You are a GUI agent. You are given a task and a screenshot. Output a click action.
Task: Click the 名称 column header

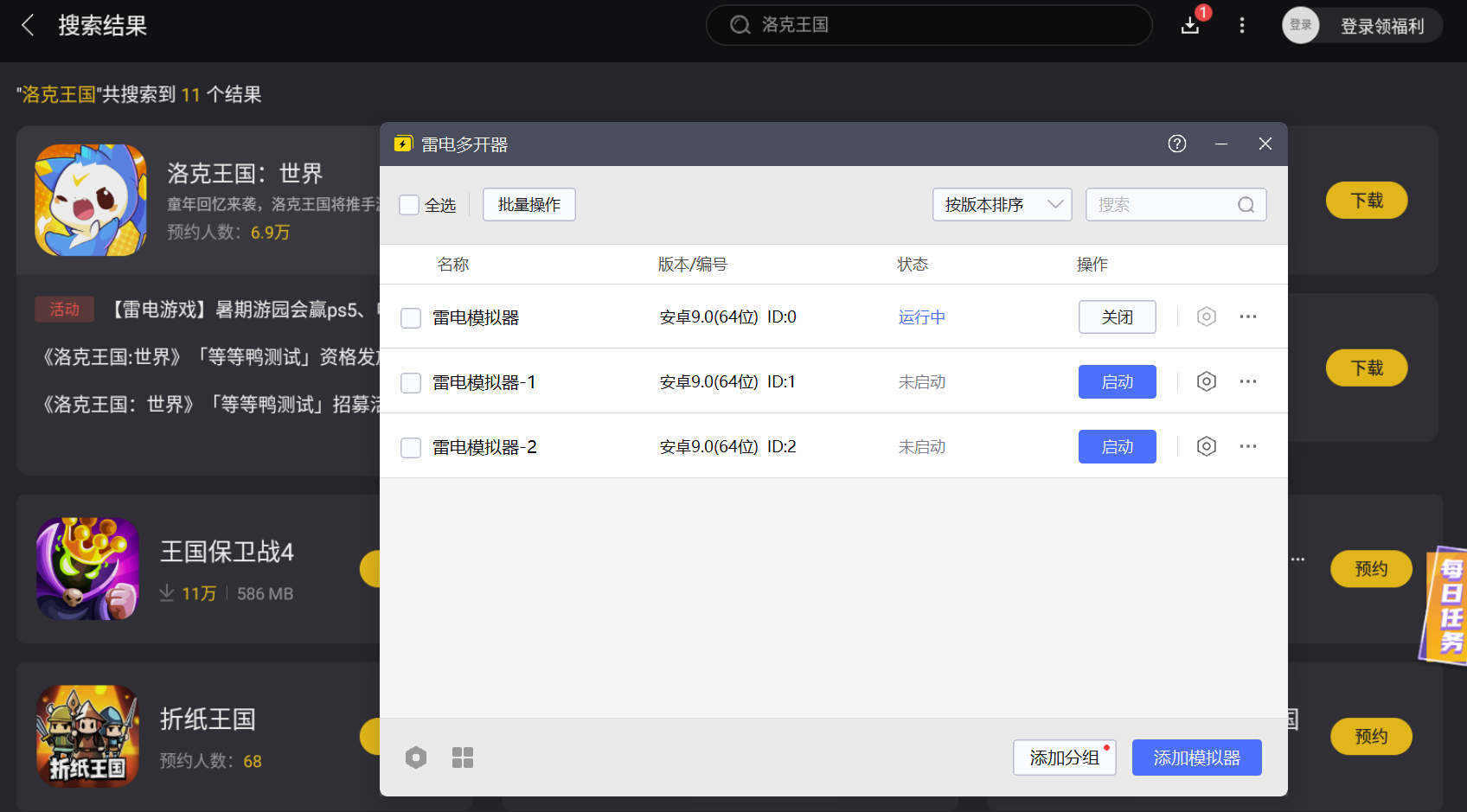click(453, 265)
